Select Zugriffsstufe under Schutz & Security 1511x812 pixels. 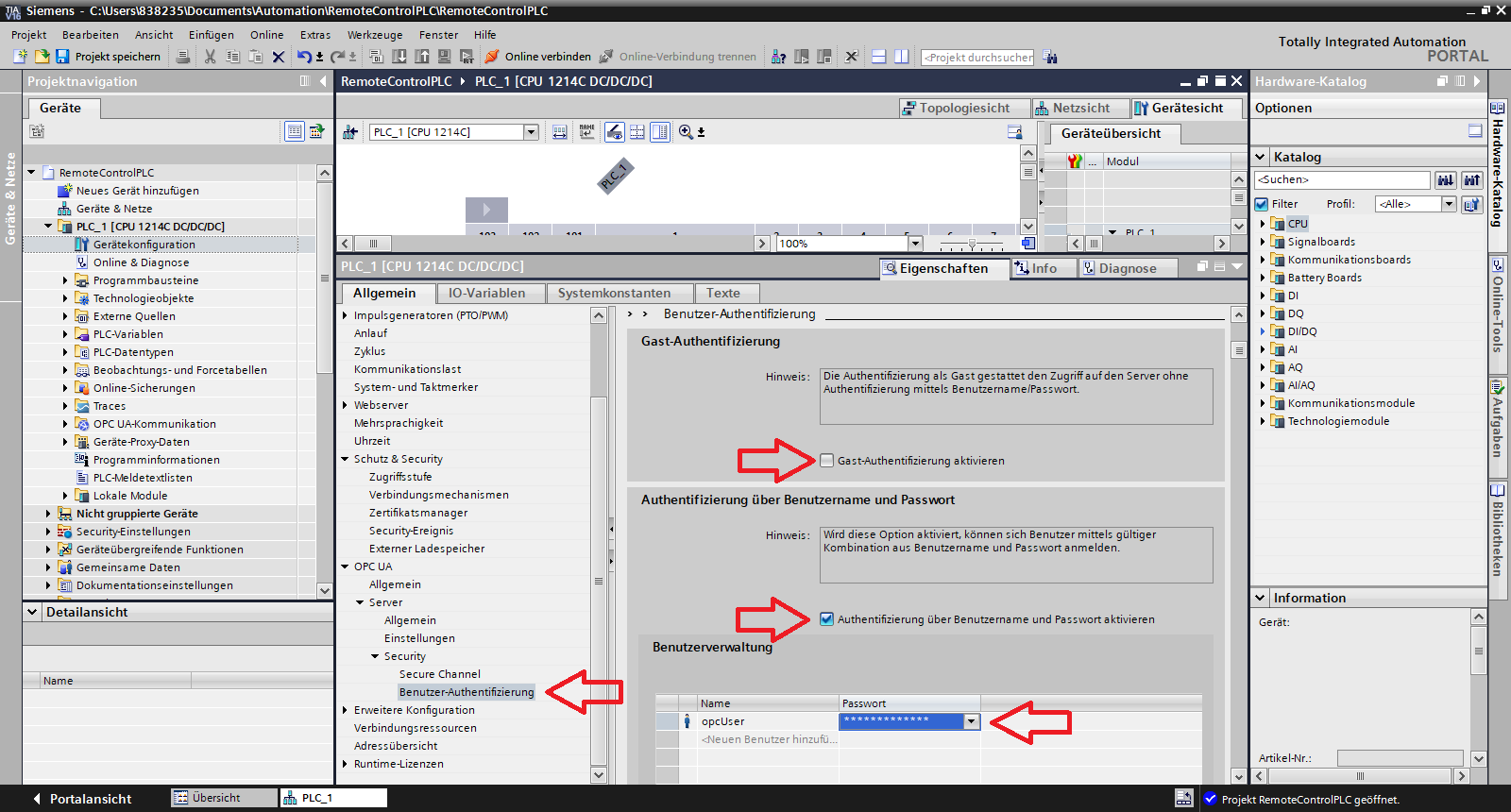point(400,477)
